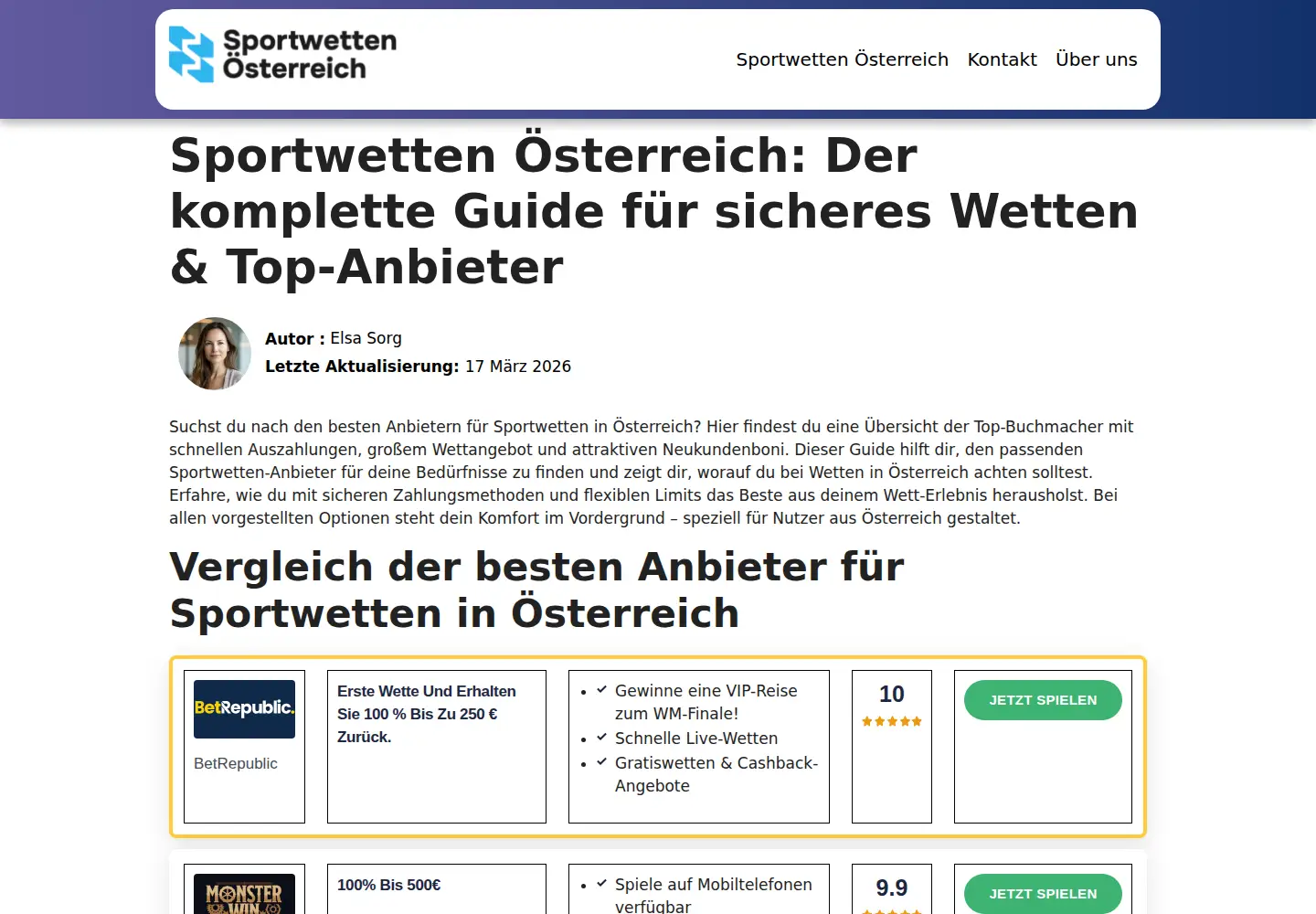Image resolution: width=1316 pixels, height=914 pixels.
Task: Click the BetRepublic score 10
Action: pos(892,695)
